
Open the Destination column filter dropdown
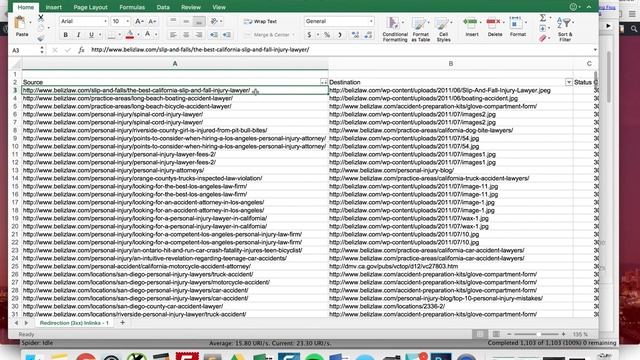pos(569,82)
